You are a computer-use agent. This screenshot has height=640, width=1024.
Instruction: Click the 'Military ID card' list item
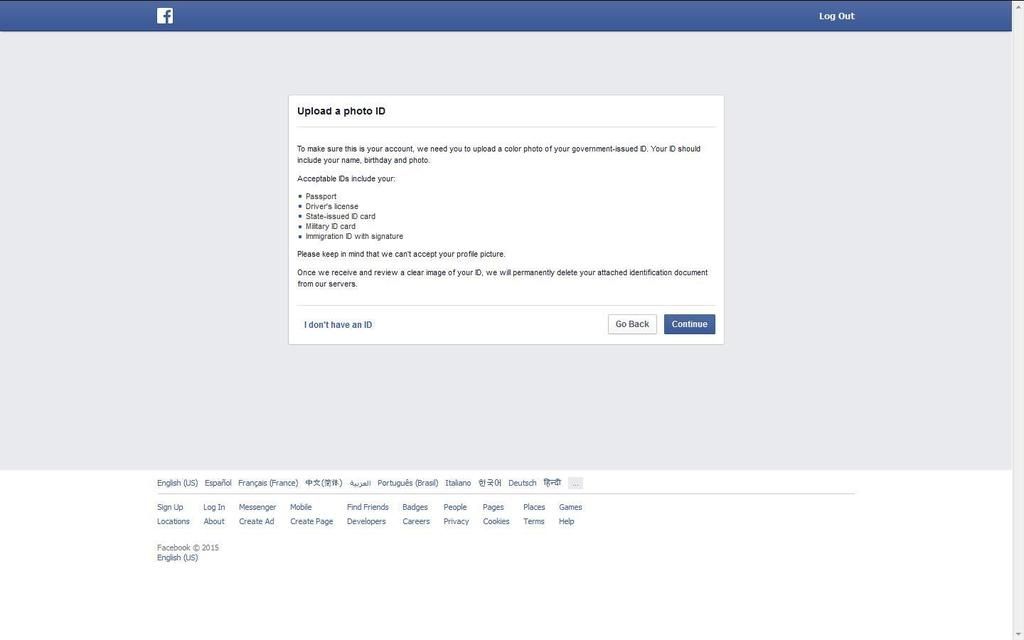pos(330,227)
